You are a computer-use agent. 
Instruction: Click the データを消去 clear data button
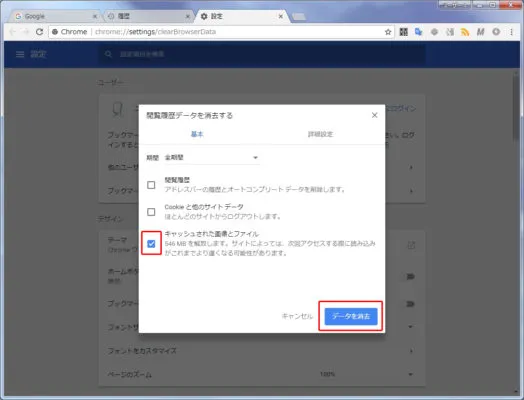point(351,316)
